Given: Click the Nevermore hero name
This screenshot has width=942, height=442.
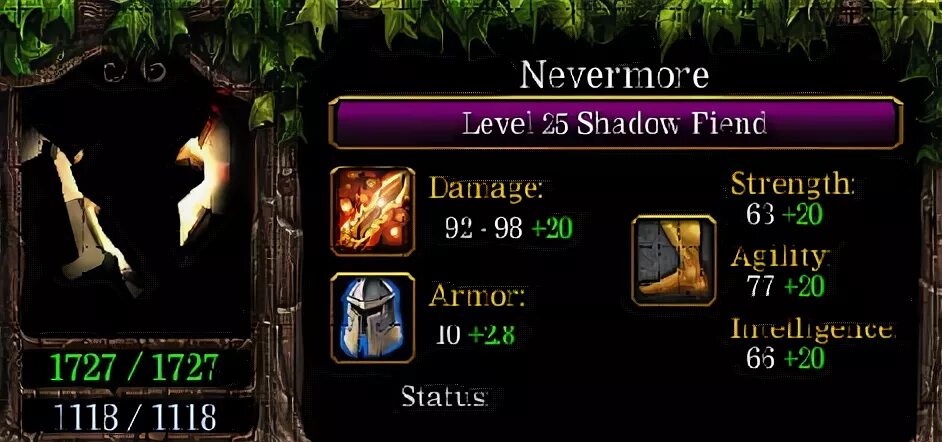Looking at the screenshot, I should 614,75.
